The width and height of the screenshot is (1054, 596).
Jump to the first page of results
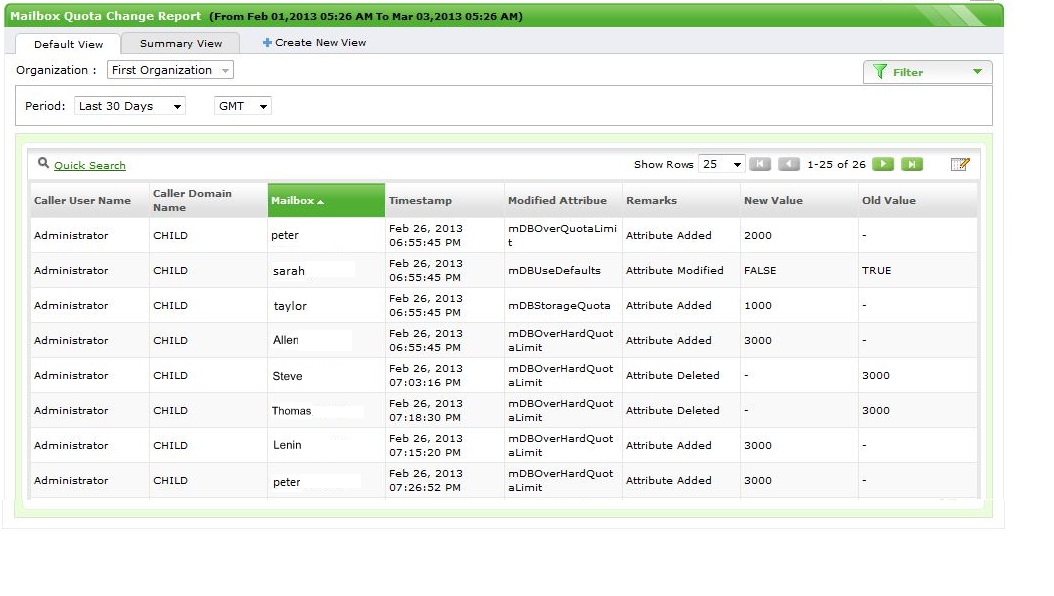click(x=760, y=165)
